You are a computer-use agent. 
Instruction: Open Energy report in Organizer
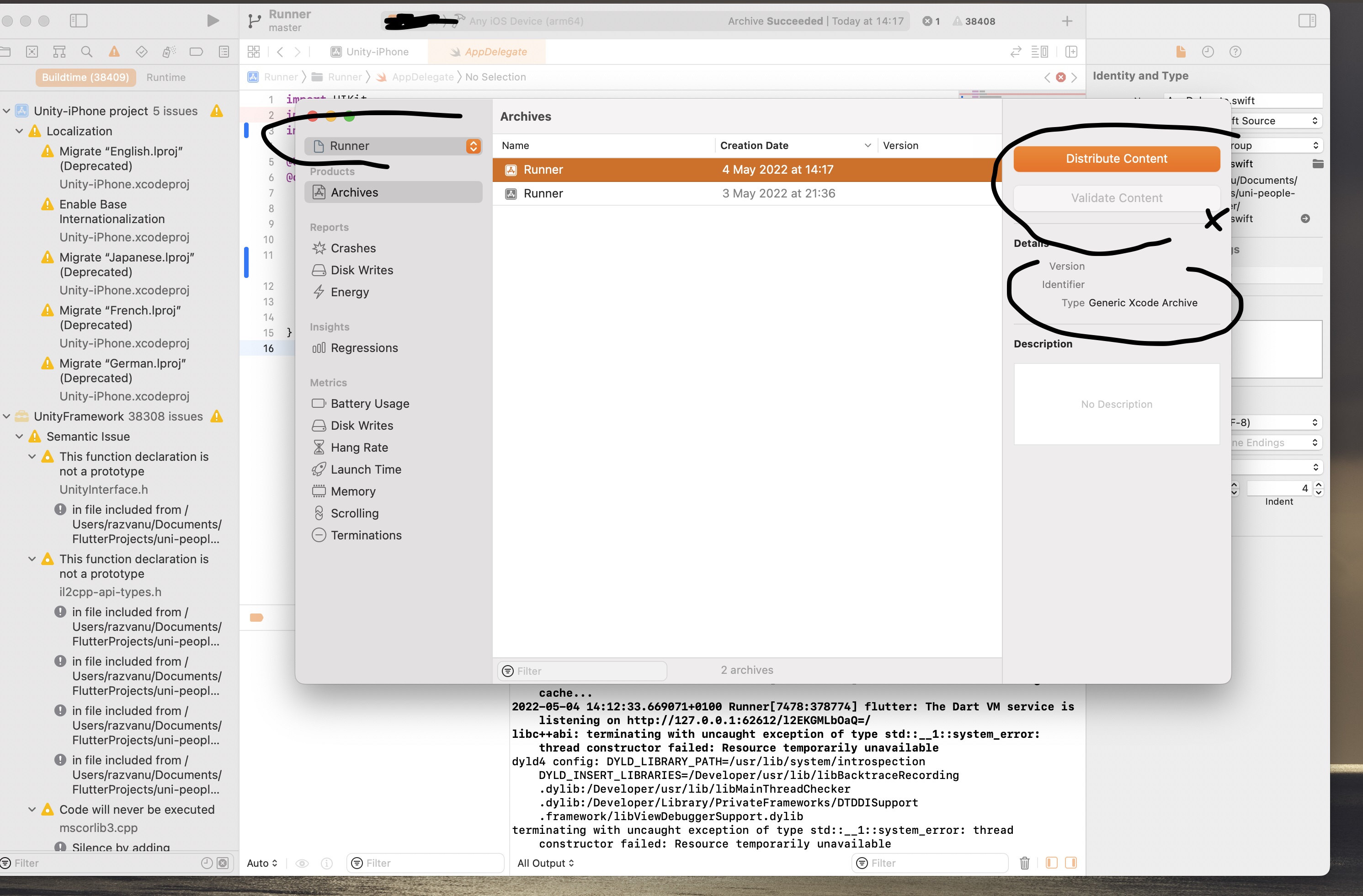[x=349, y=292]
